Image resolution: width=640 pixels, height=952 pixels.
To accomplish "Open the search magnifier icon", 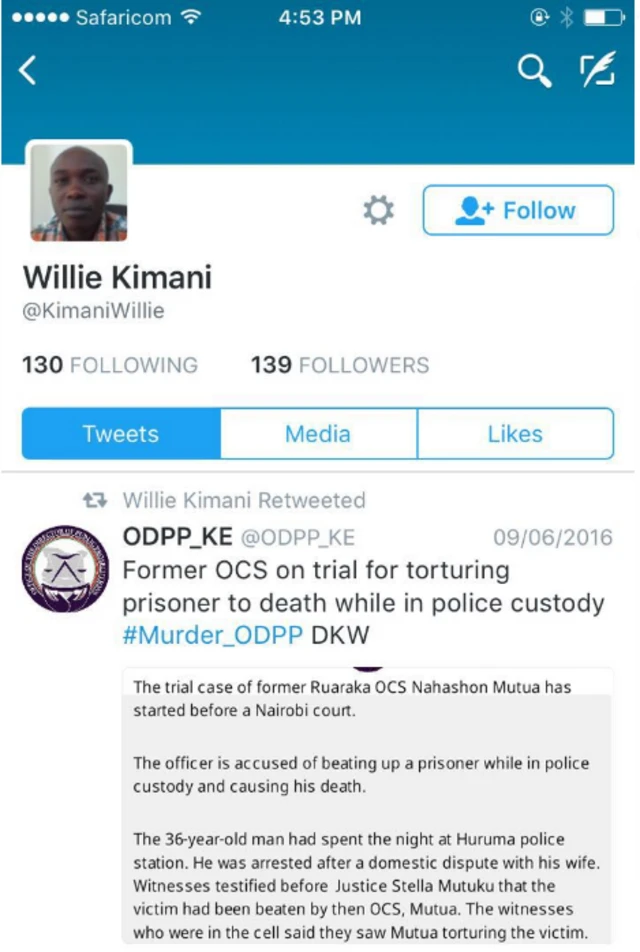I will (x=534, y=71).
